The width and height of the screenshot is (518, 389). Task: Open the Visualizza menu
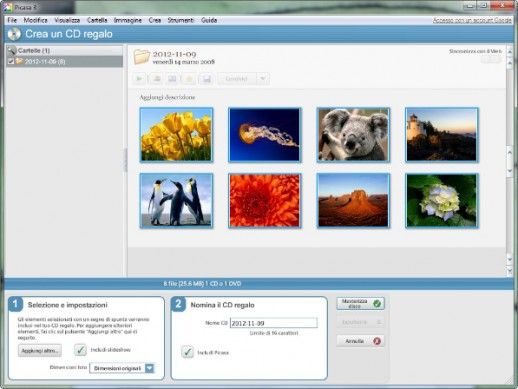(67, 20)
